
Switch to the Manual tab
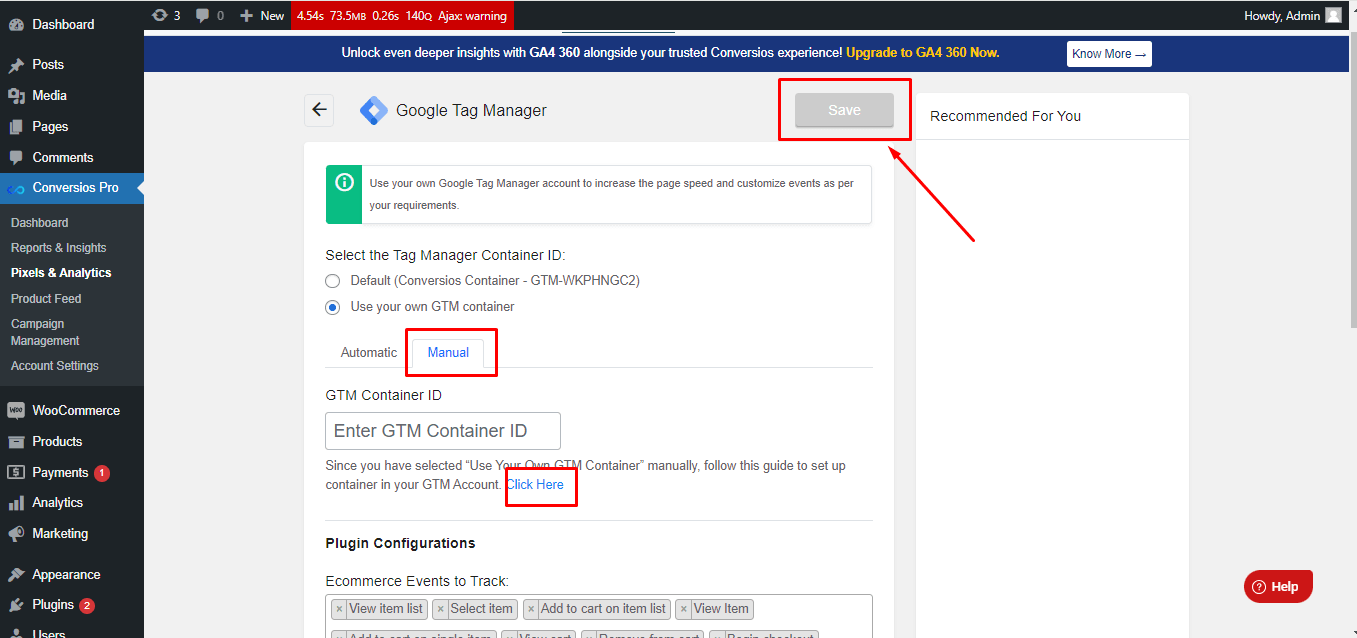pos(448,352)
